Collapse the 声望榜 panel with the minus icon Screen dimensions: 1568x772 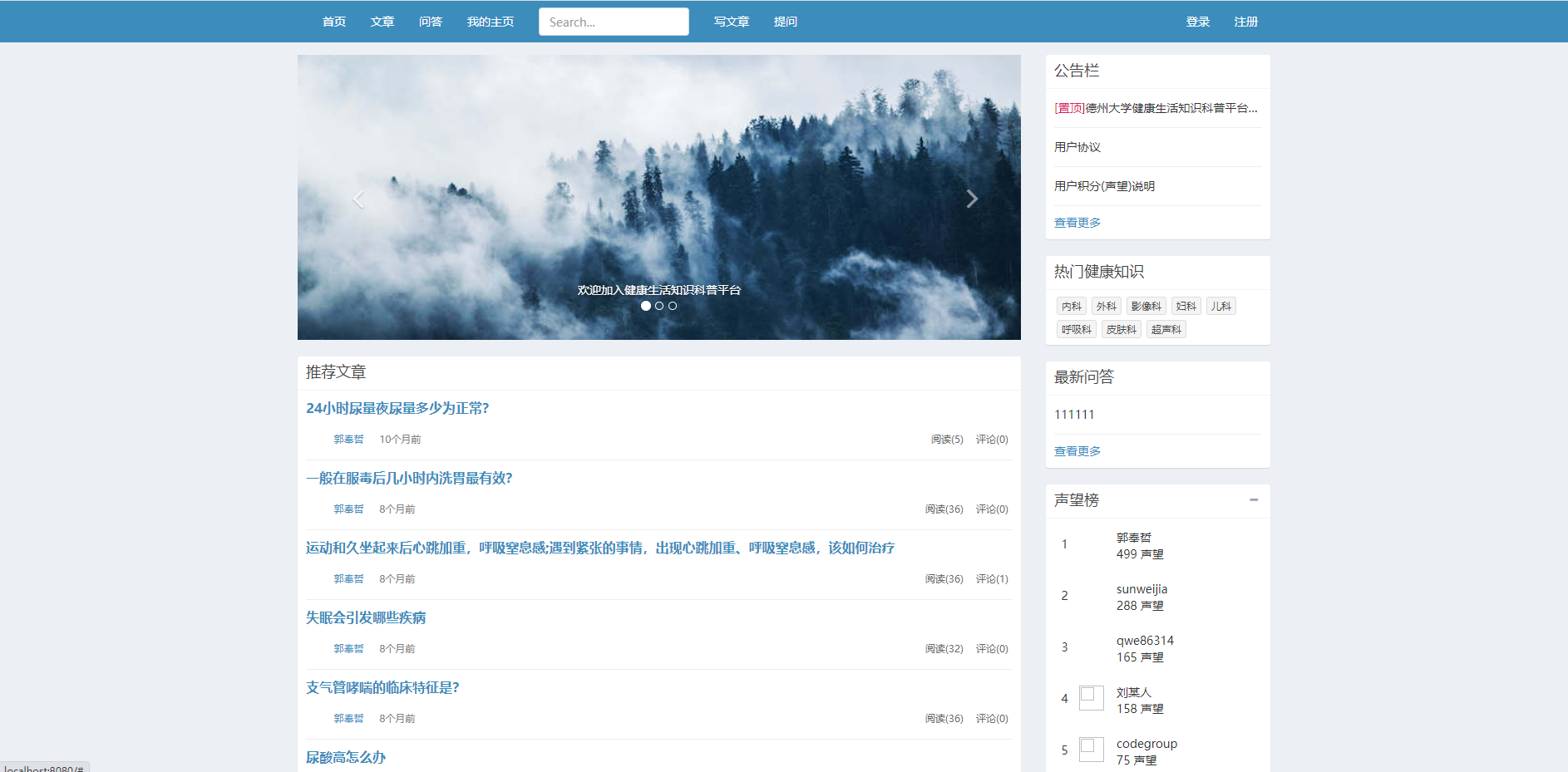point(1254,499)
